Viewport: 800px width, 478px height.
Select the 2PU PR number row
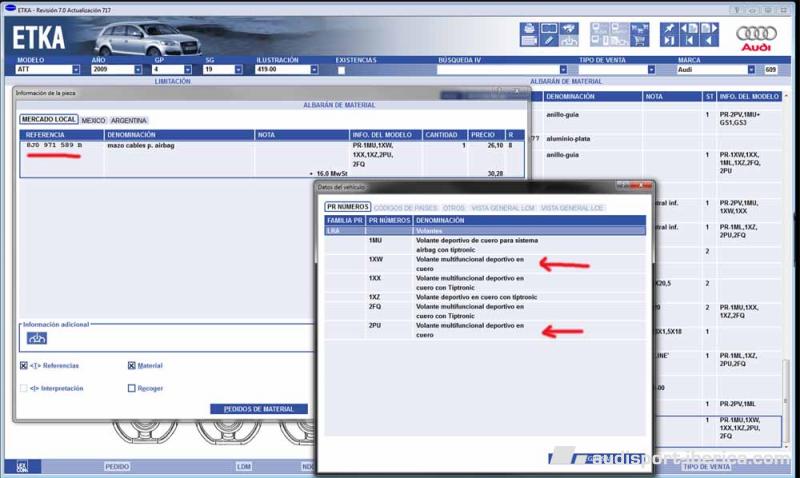point(485,330)
